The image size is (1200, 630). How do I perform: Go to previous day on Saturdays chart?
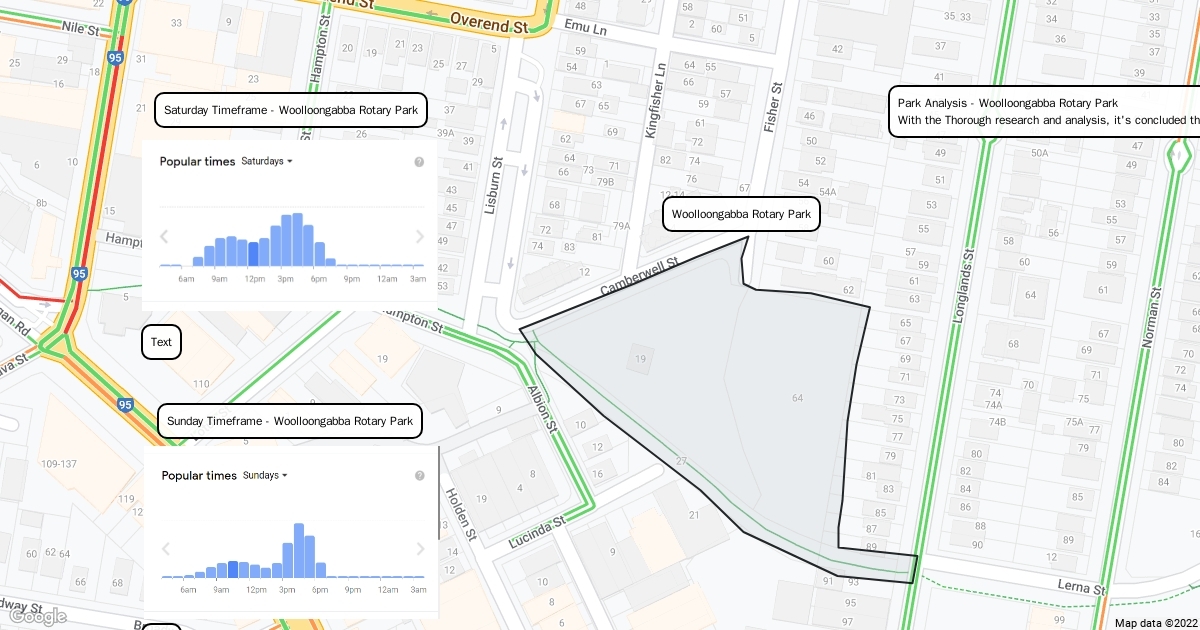click(164, 237)
